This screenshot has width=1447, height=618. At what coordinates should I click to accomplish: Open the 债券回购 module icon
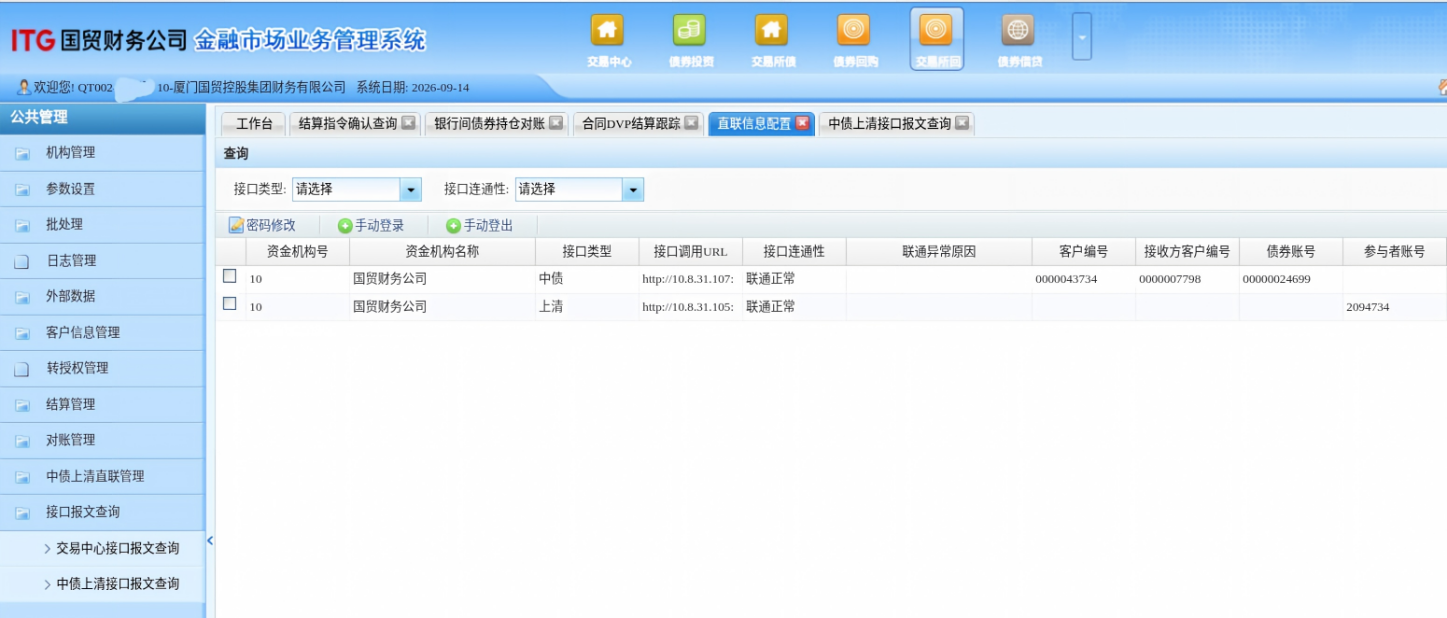(854, 30)
